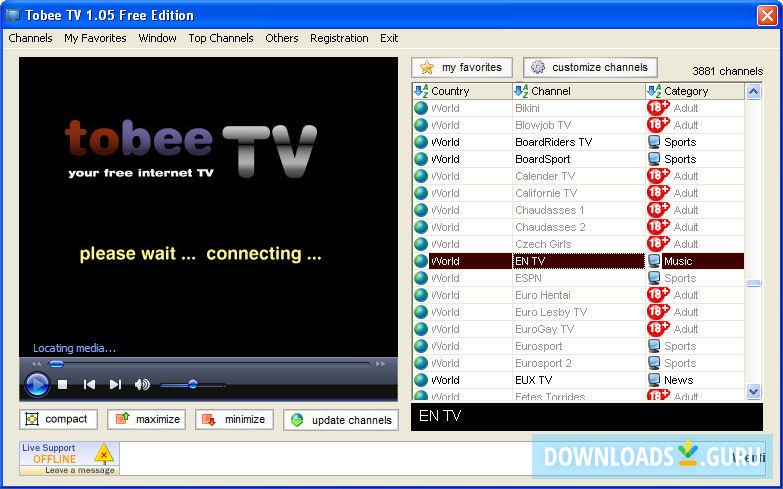Select the Bikini channel row
The height and width of the screenshot is (489, 783).
pyautogui.click(x=578, y=108)
